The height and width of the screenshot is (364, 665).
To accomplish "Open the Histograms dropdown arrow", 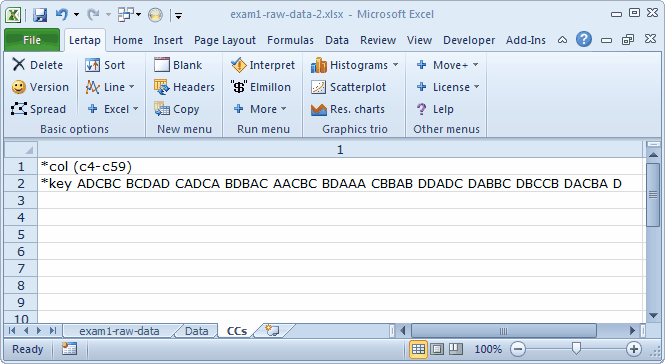I will [x=395, y=65].
